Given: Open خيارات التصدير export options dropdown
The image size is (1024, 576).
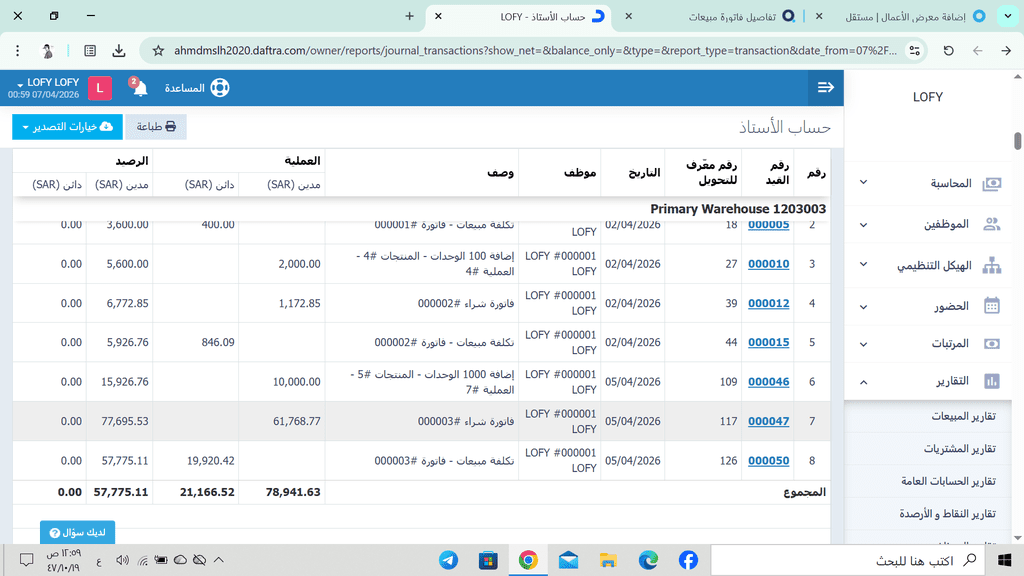Looking at the screenshot, I should pyautogui.click(x=67, y=127).
